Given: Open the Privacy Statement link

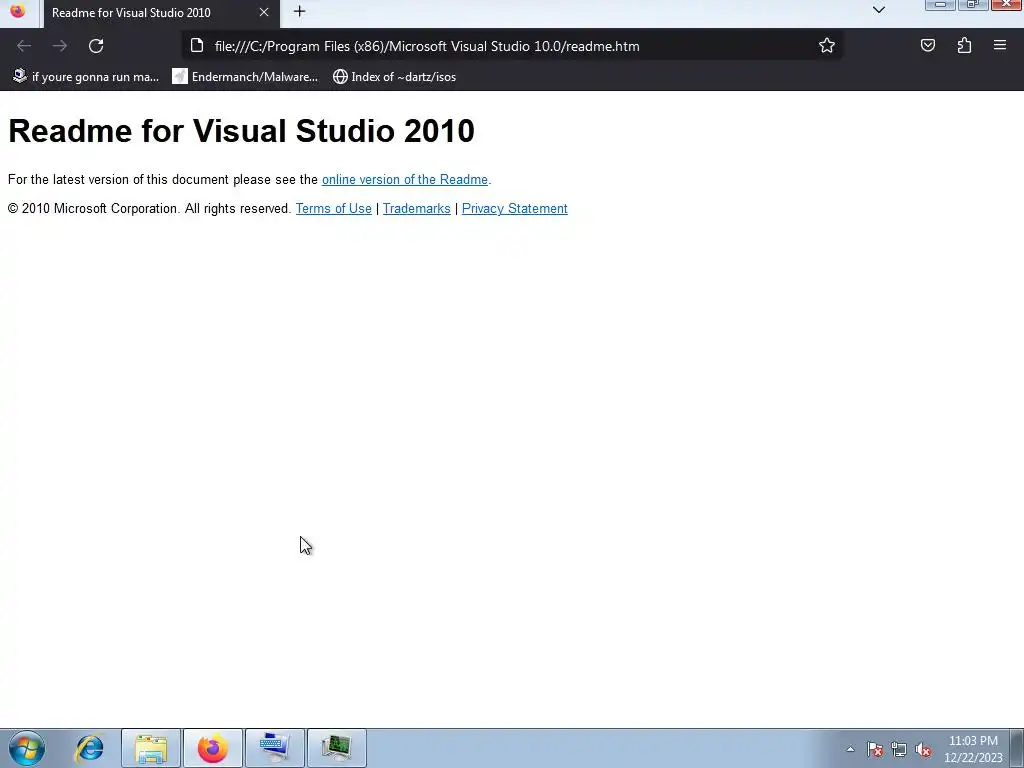Looking at the screenshot, I should pos(515,208).
